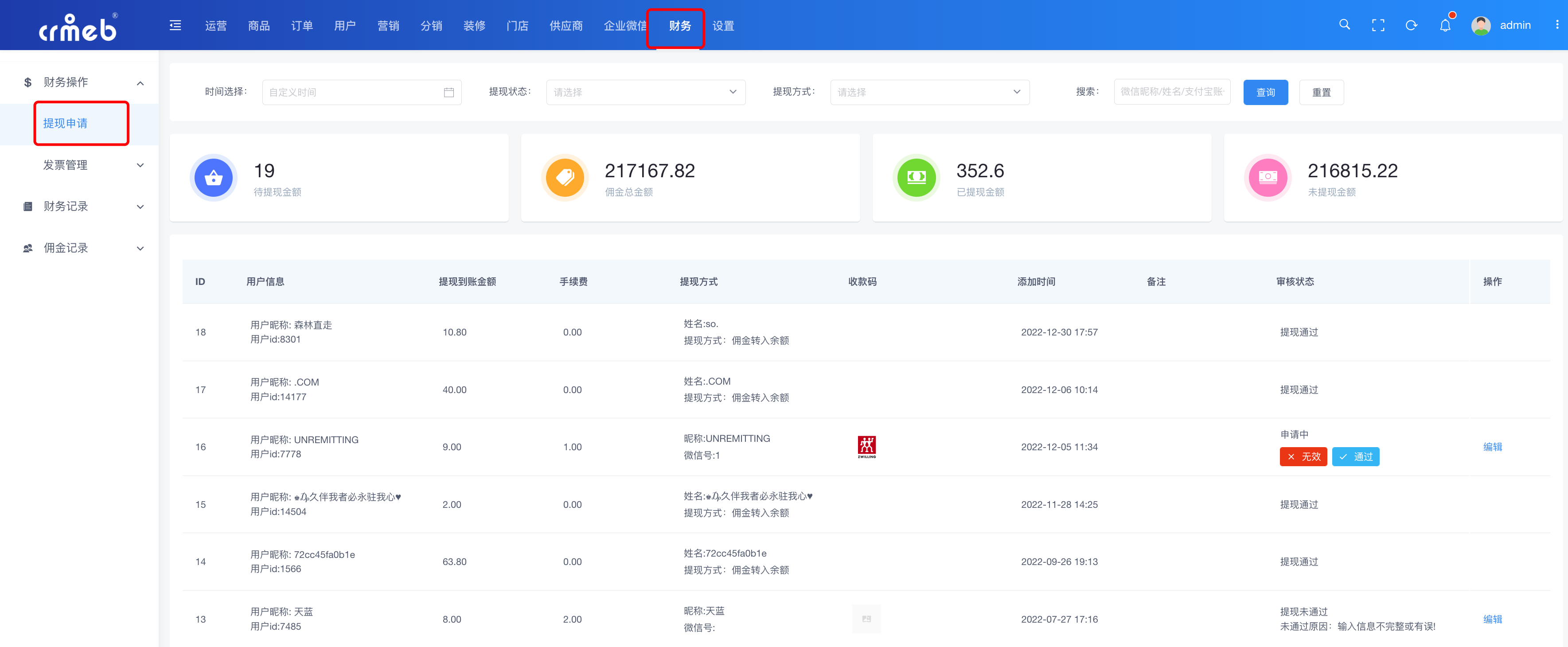Go to the 营销 top menu
This screenshot has height=647, width=1568.
(x=388, y=26)
